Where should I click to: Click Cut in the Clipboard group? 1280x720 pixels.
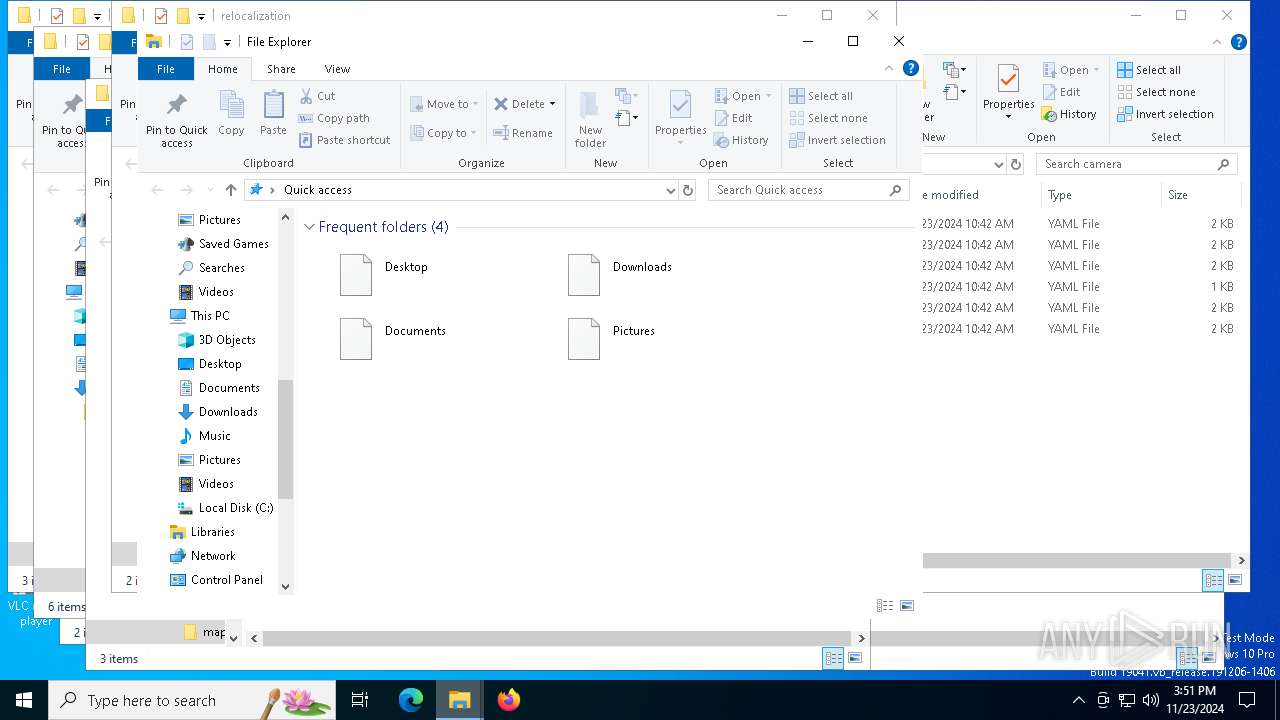(x=318, y=96)
